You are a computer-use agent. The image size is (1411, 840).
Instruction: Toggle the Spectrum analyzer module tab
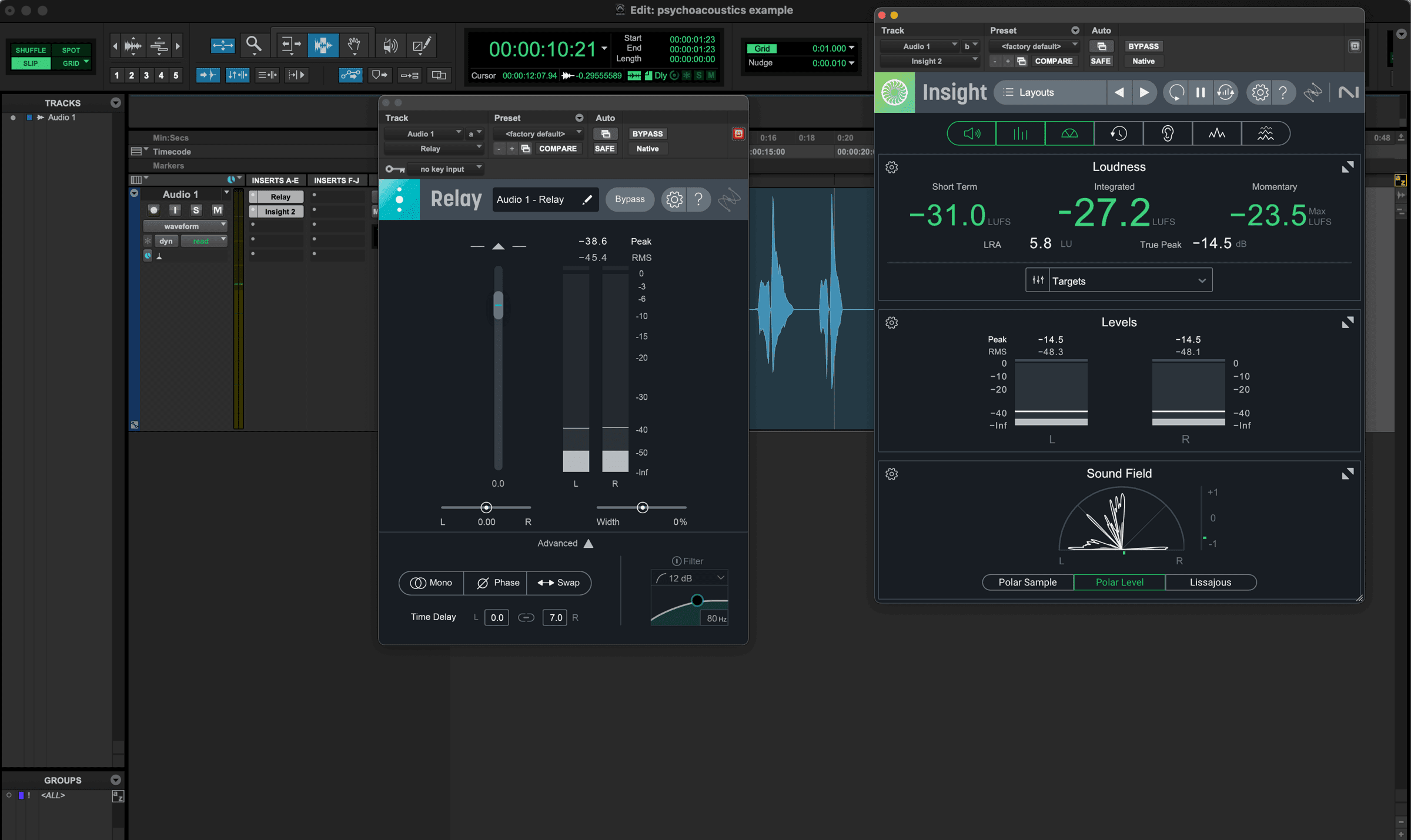coord(1217,134)
